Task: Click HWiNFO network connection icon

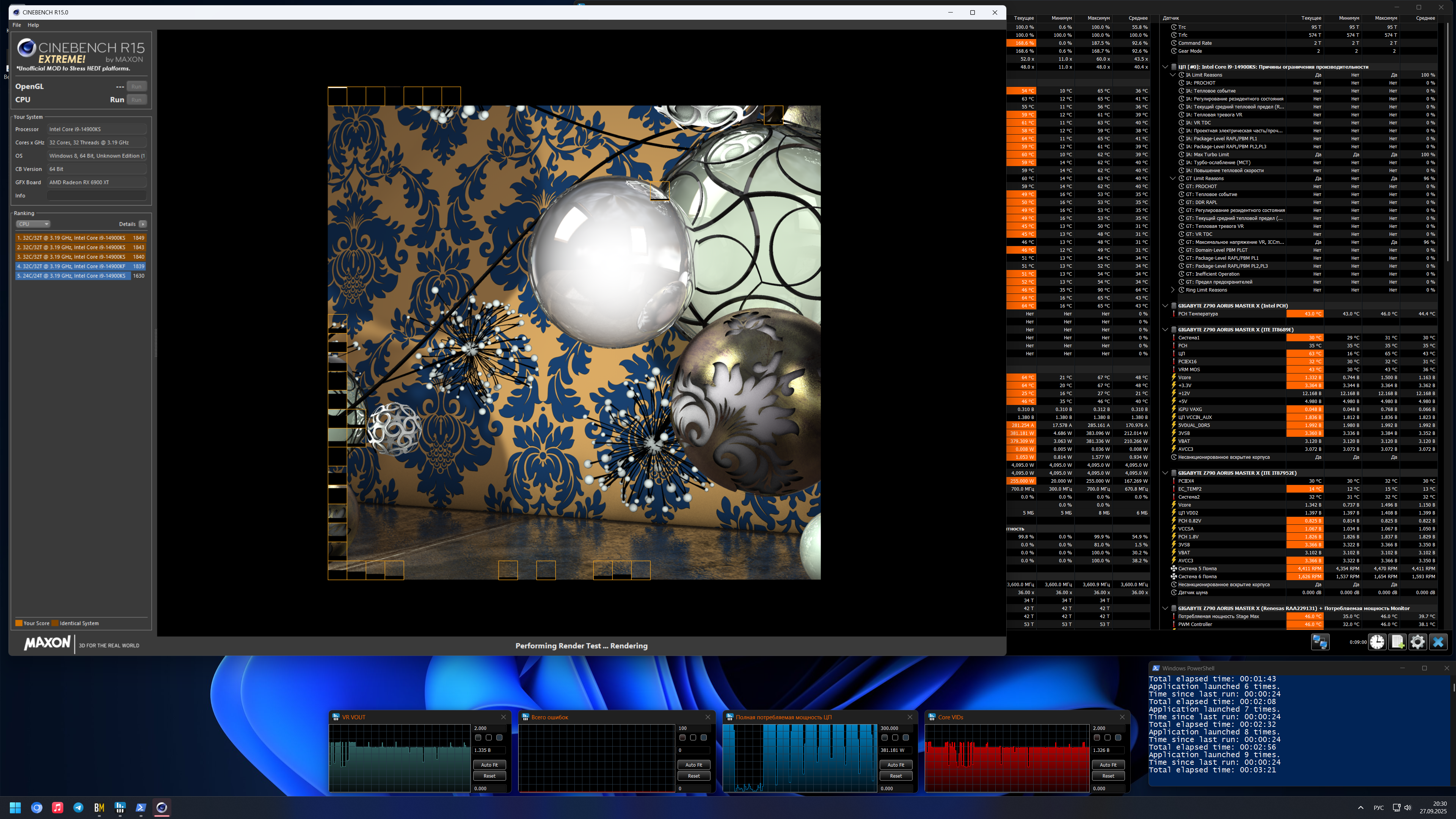Action: (x=1320, y=642)
